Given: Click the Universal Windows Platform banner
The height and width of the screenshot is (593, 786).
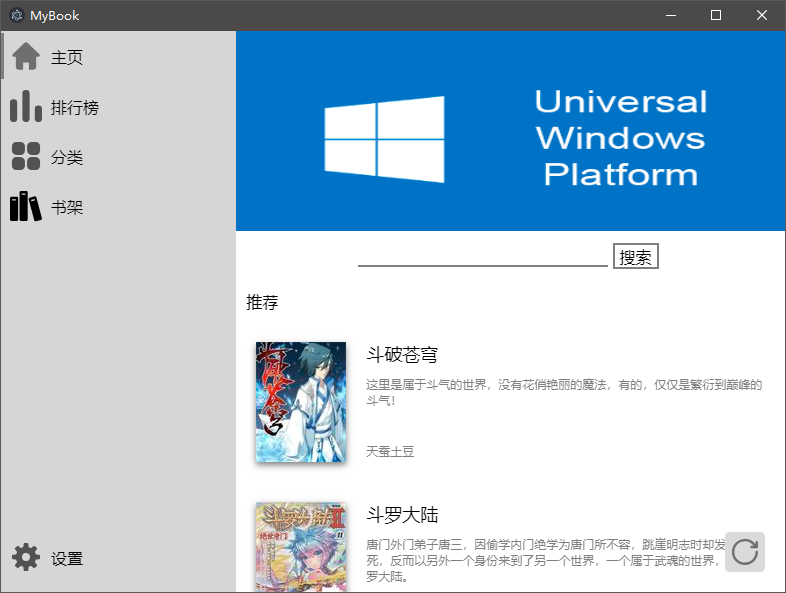Looking at the screenshot, I should [x=511, y=131].
